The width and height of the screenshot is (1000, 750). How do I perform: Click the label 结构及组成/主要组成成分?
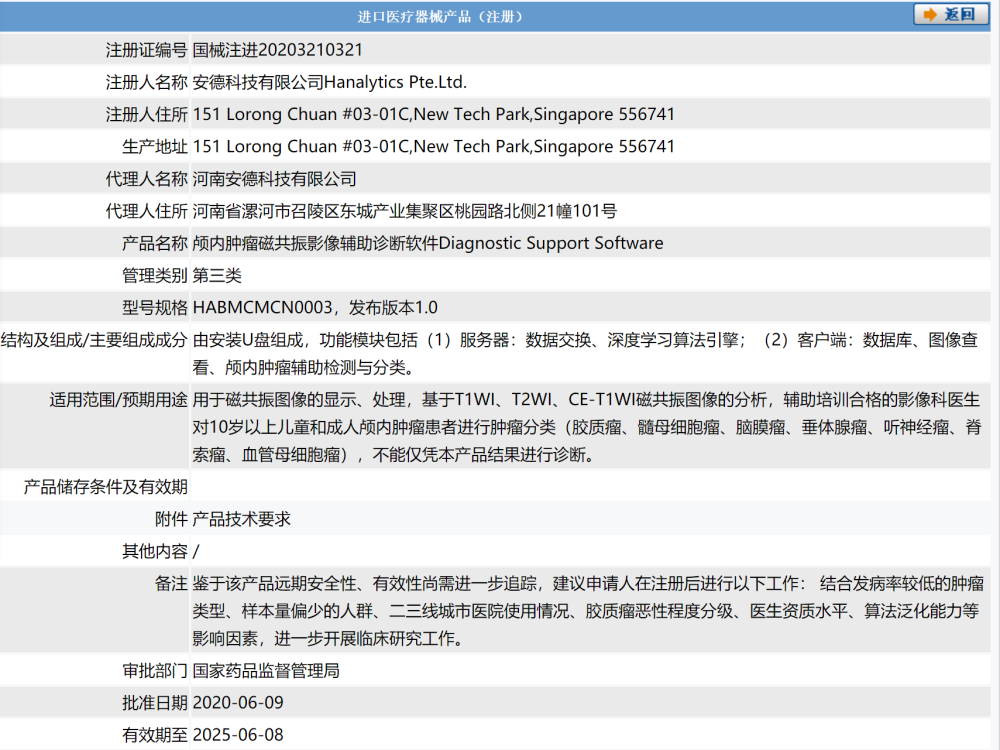coord(94,340)
